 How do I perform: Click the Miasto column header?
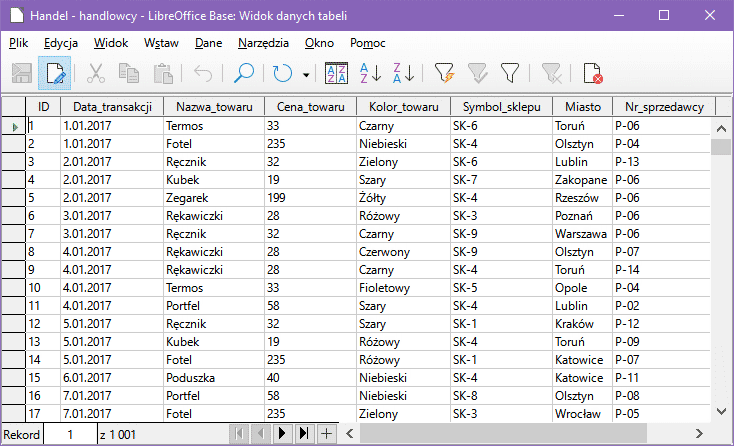[x=582, y=107]
